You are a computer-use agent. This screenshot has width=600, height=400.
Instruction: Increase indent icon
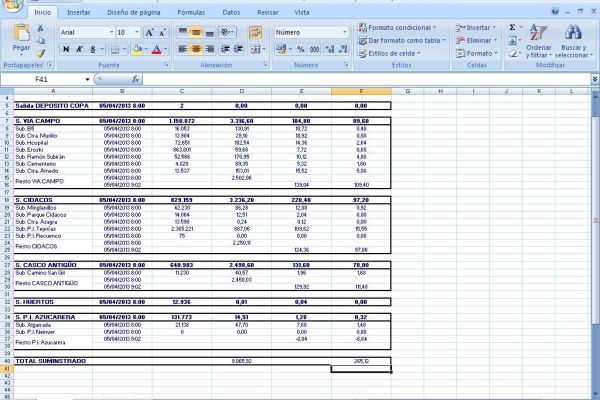point(239,49)
